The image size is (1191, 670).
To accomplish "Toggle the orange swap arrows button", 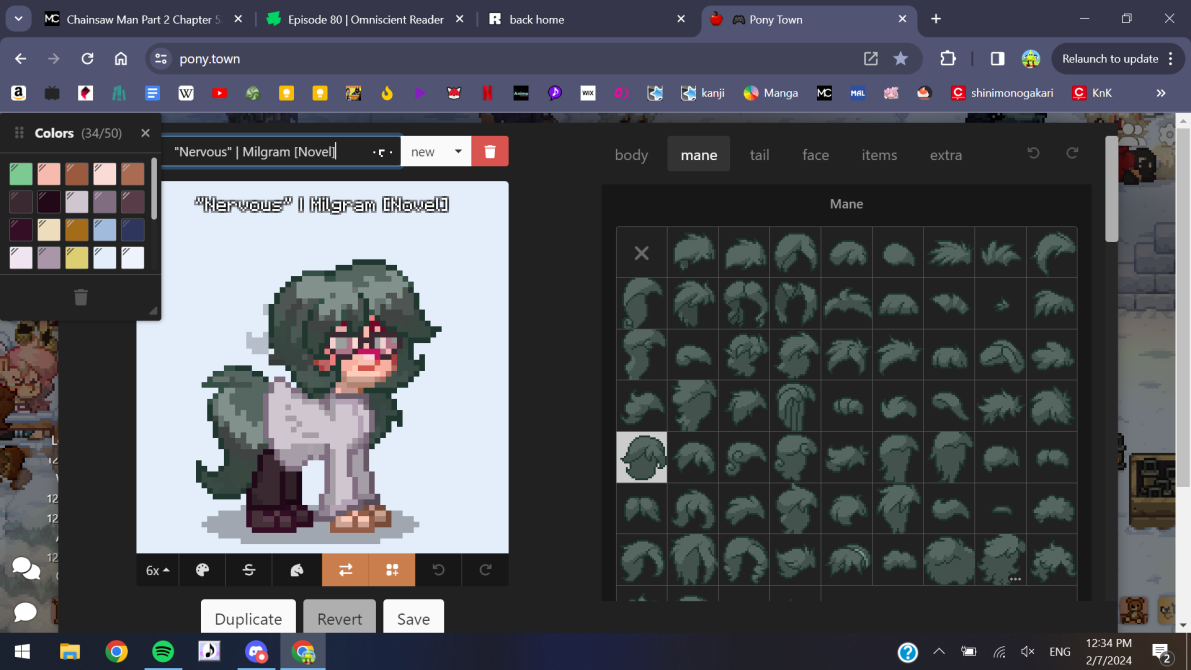I will pos(345,570).
